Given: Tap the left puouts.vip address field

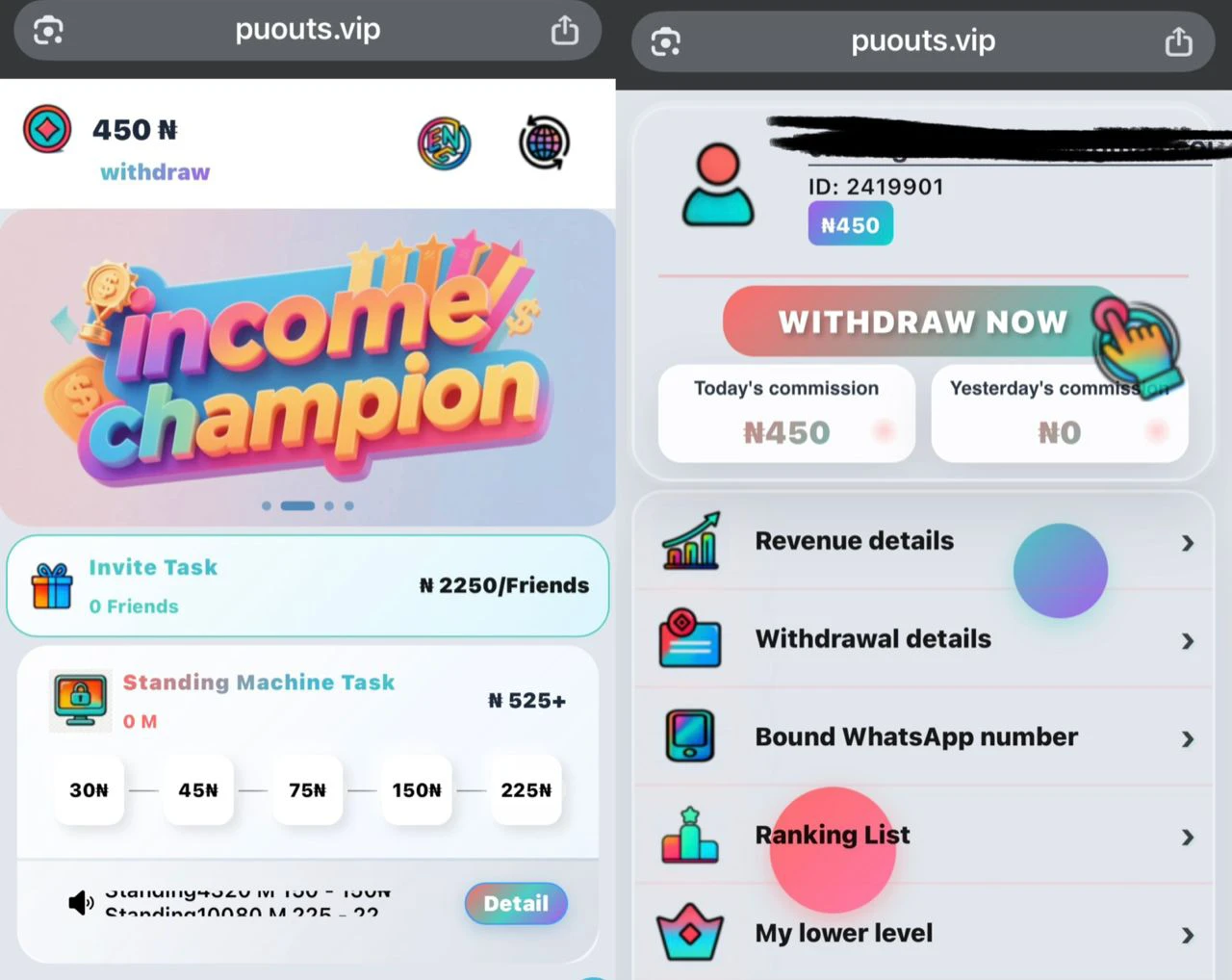Looking at the screenshot, I should point(308,31).
